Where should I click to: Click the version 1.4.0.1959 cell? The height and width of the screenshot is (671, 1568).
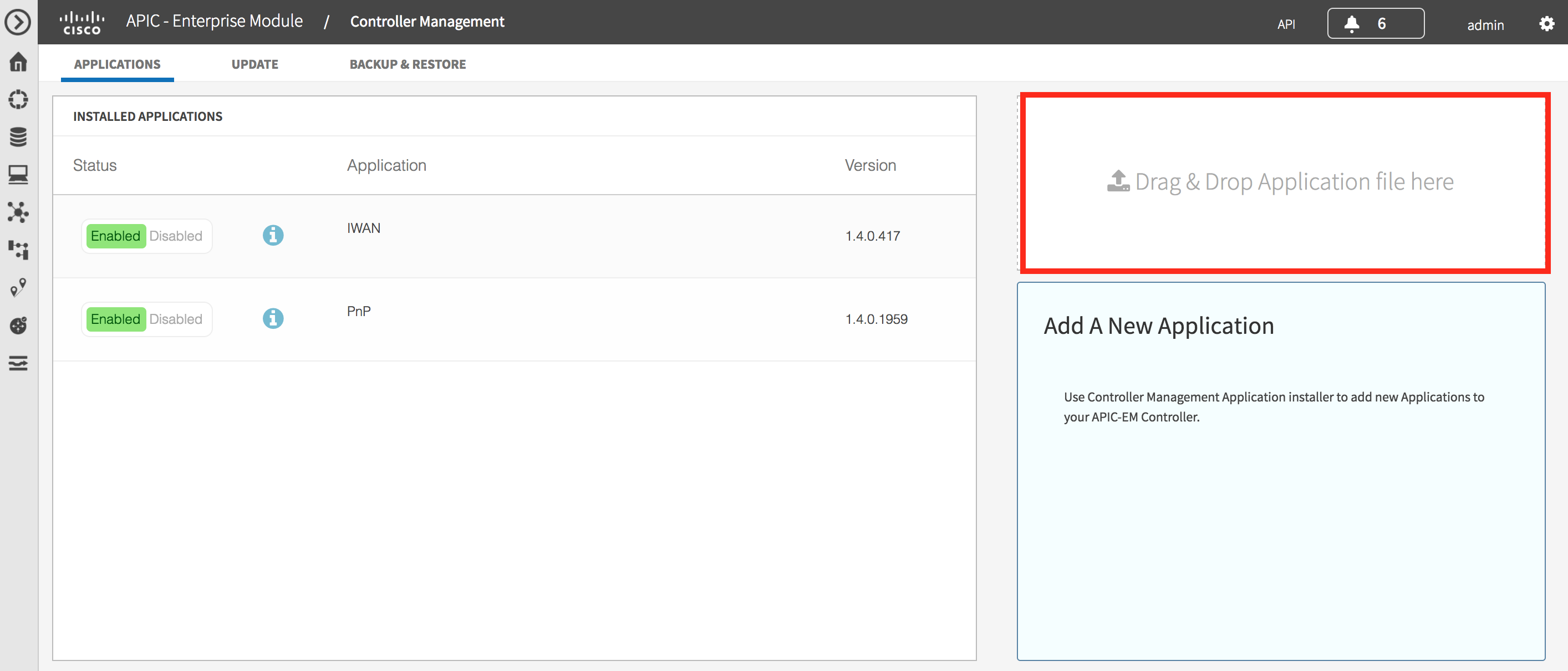point(876,319)
